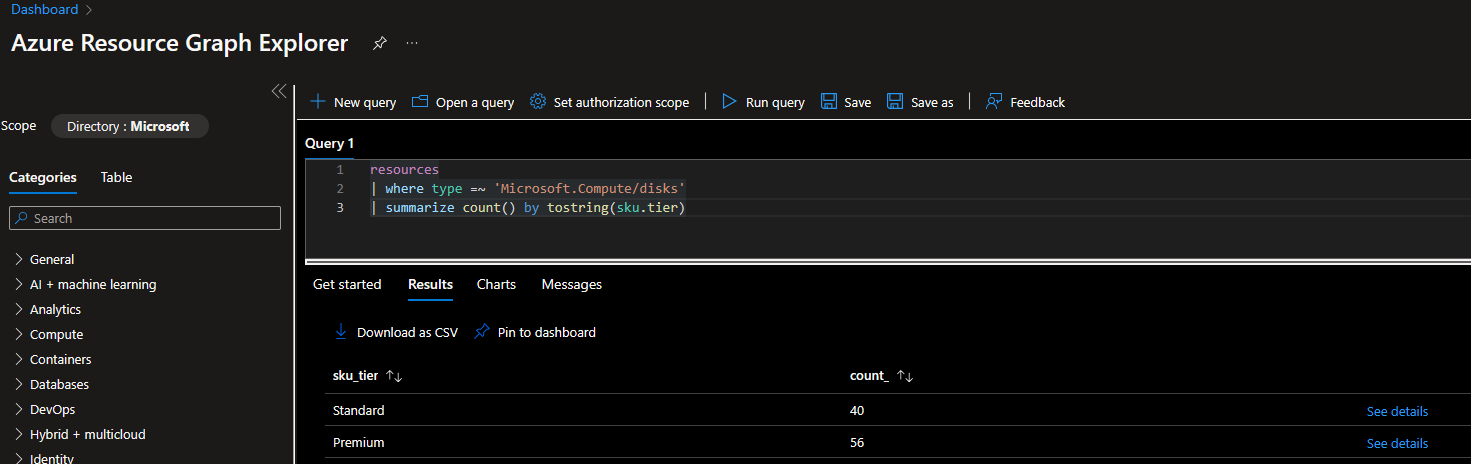The width and height of the screenshot is (1471, 464).
Task: Click Pin to dashboard button
Action: click(x=535, y=332)
